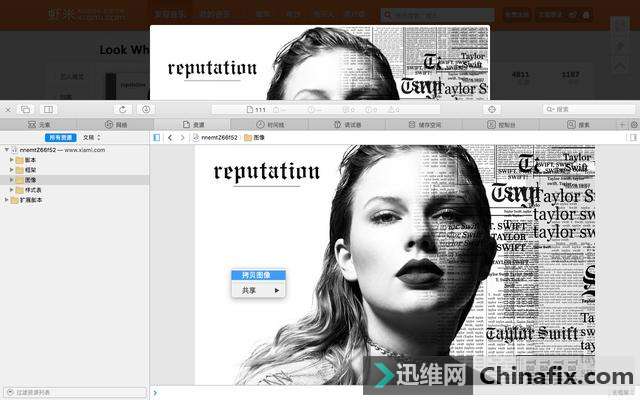Detach the inspector into a separate window
Viewport: 640px width, 400px height.
point(26,109)
